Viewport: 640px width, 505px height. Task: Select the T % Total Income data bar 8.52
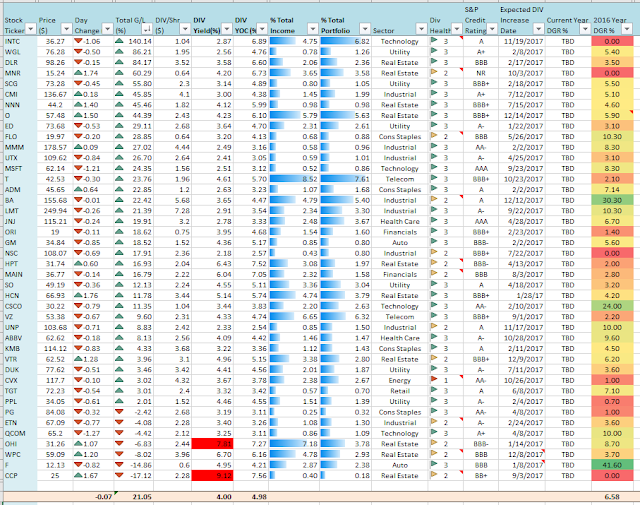(x=293, y=179)
